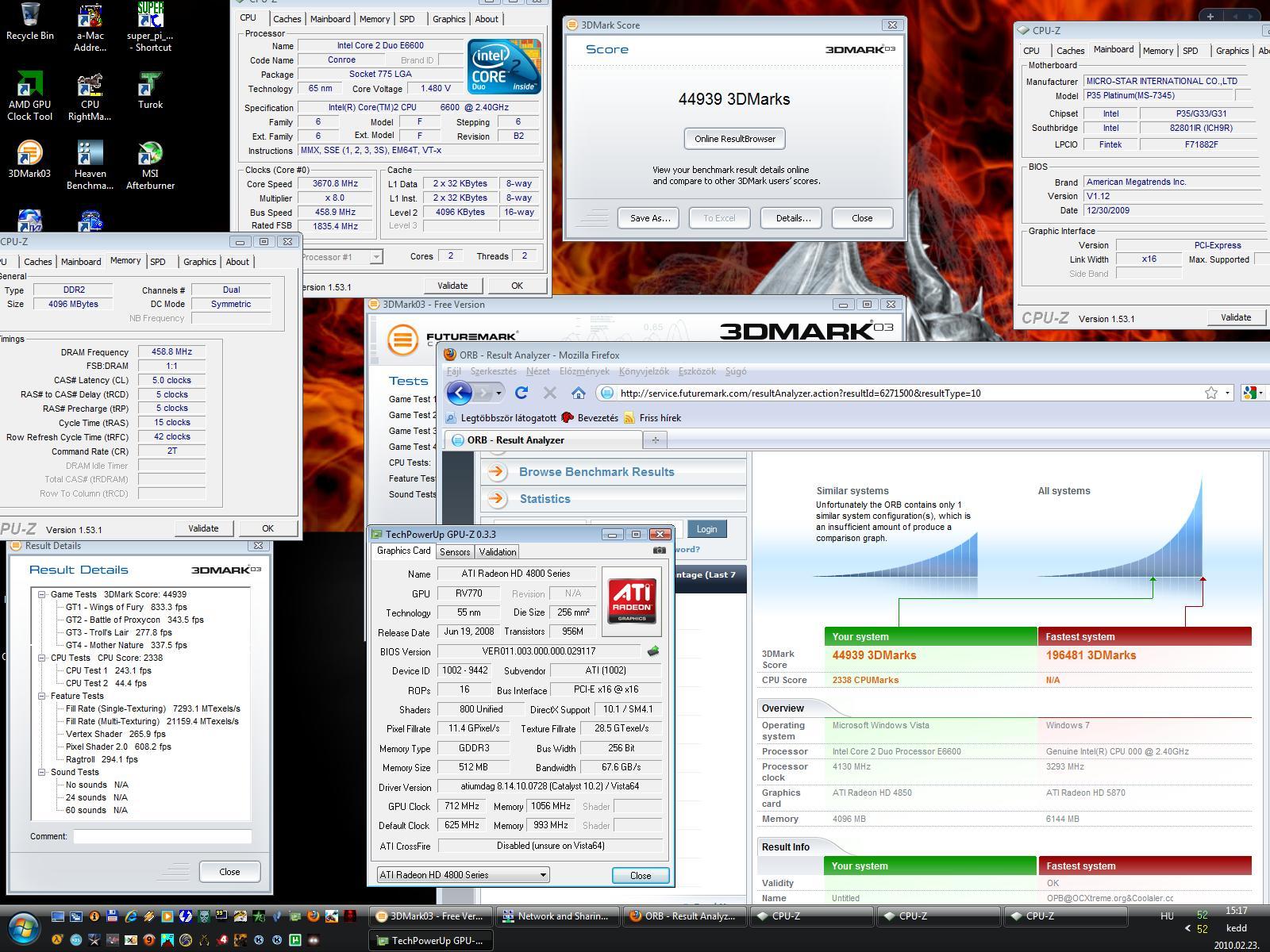The height and width of the screenshot is (952, 1270).
Task: Open MSI Afterburner desktop icon
Action: click(150, 166)
